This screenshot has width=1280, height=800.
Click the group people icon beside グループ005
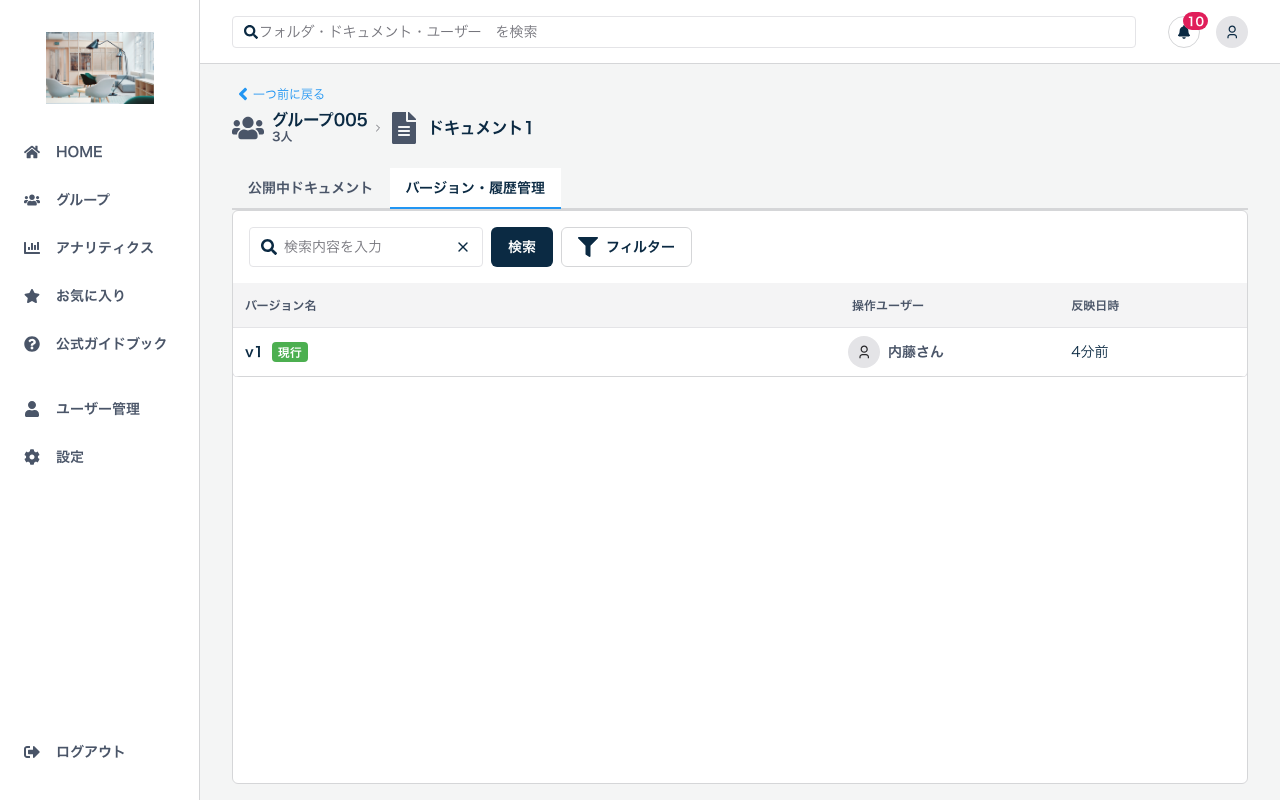pyautogui.click(x=248, y=128)
